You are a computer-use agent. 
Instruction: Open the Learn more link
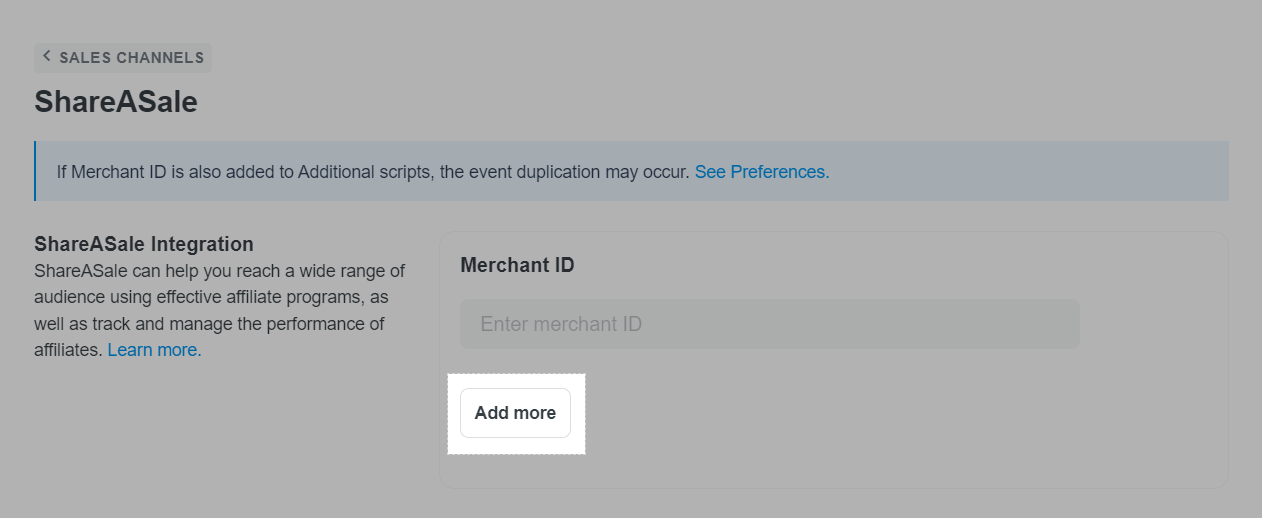[154, 350]
